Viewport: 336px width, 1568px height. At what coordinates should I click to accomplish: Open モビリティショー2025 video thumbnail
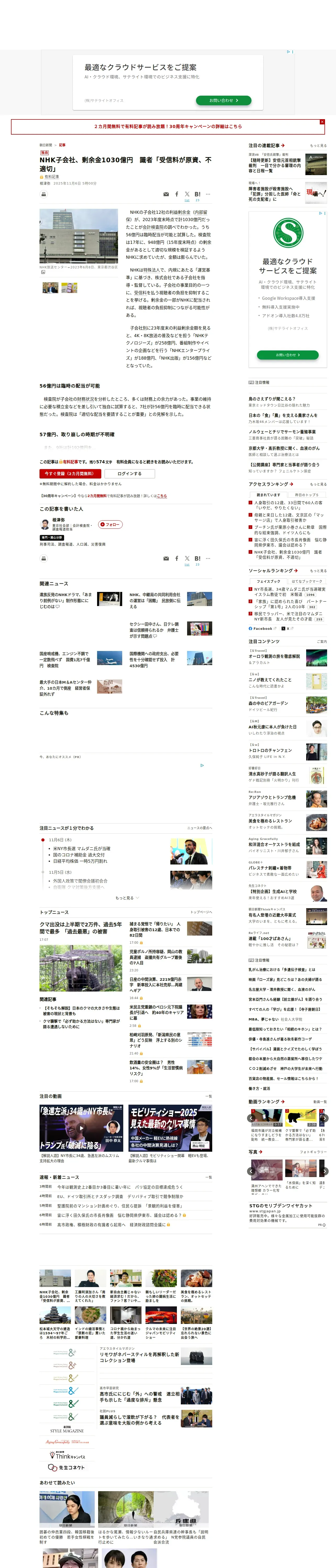170,1127
